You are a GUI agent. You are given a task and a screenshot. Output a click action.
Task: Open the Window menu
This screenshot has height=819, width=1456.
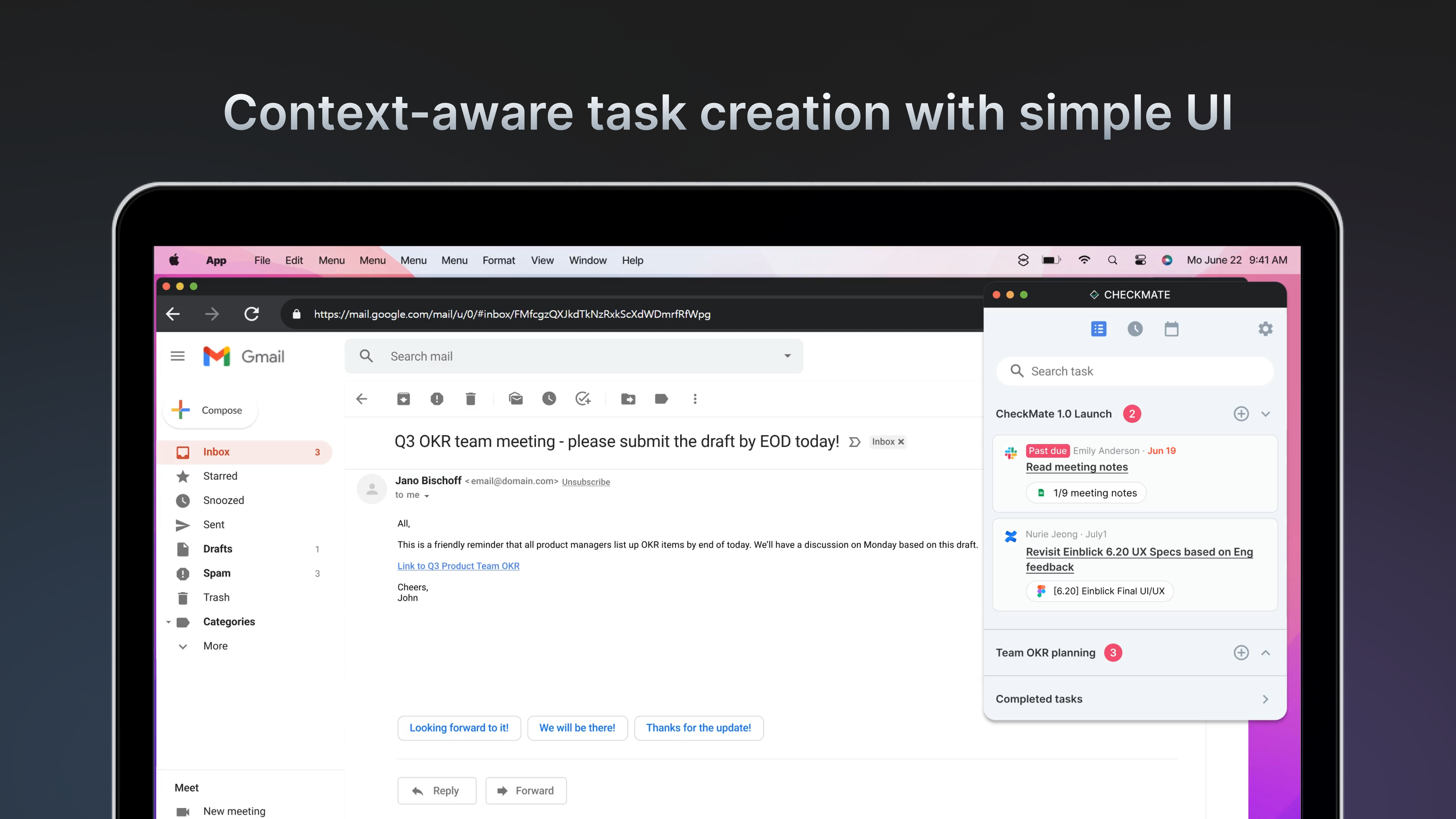click(x=587, y=260)
